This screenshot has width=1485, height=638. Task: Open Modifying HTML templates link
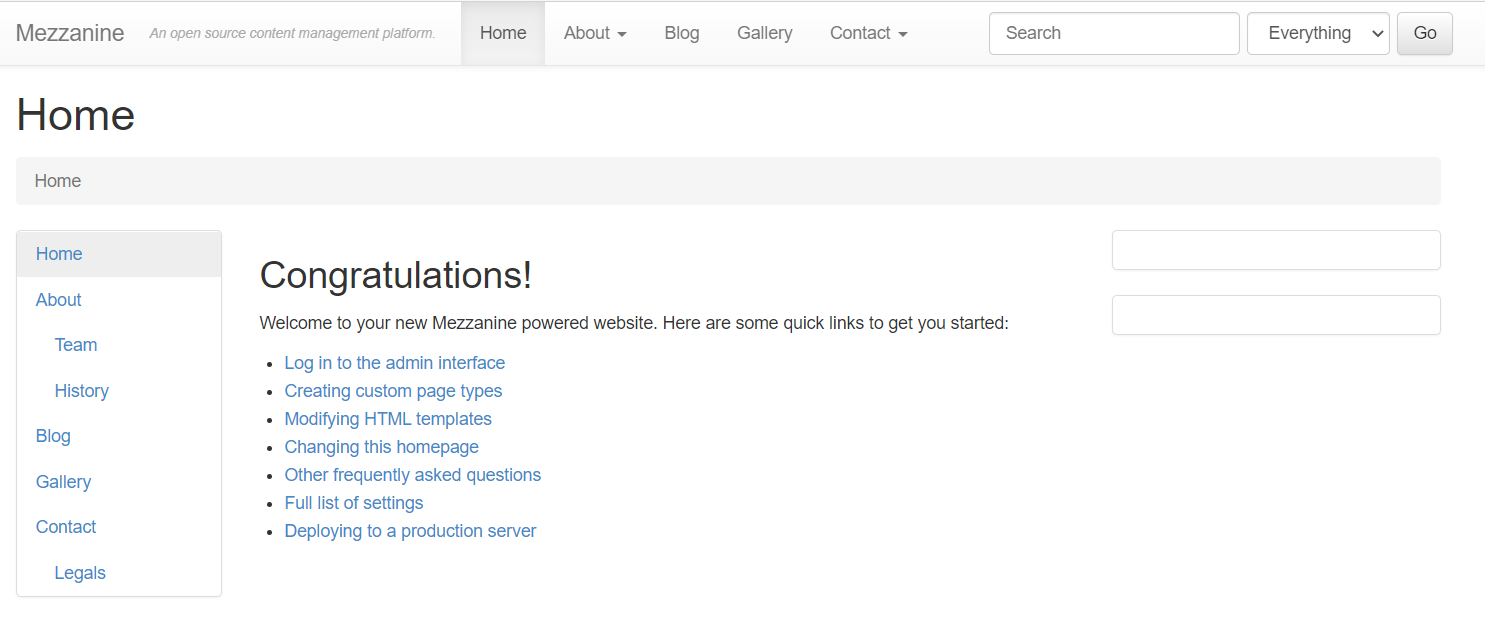tap(388, 419)
